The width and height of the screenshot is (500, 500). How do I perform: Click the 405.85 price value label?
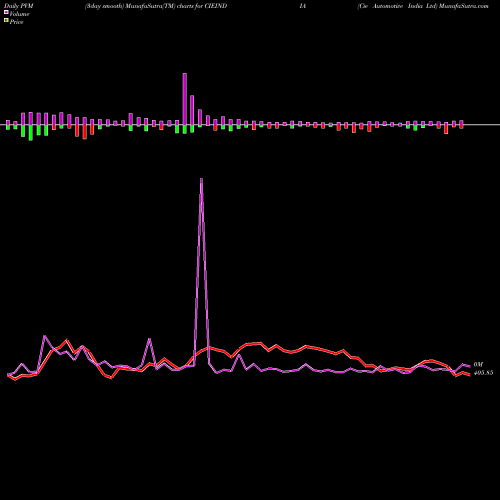coord(483,373)
